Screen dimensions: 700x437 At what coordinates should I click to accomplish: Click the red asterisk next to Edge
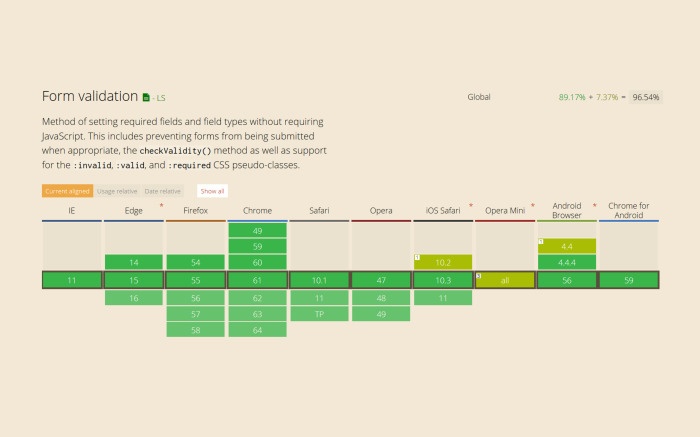162,205
